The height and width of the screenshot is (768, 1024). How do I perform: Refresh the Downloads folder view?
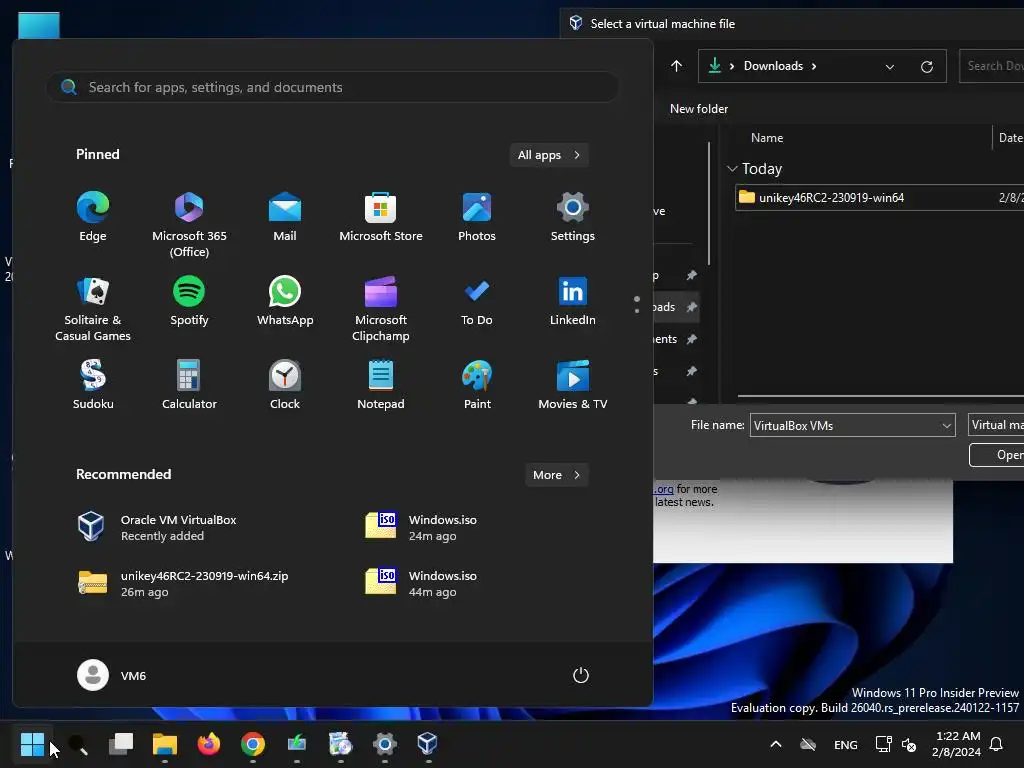(926, 67)
